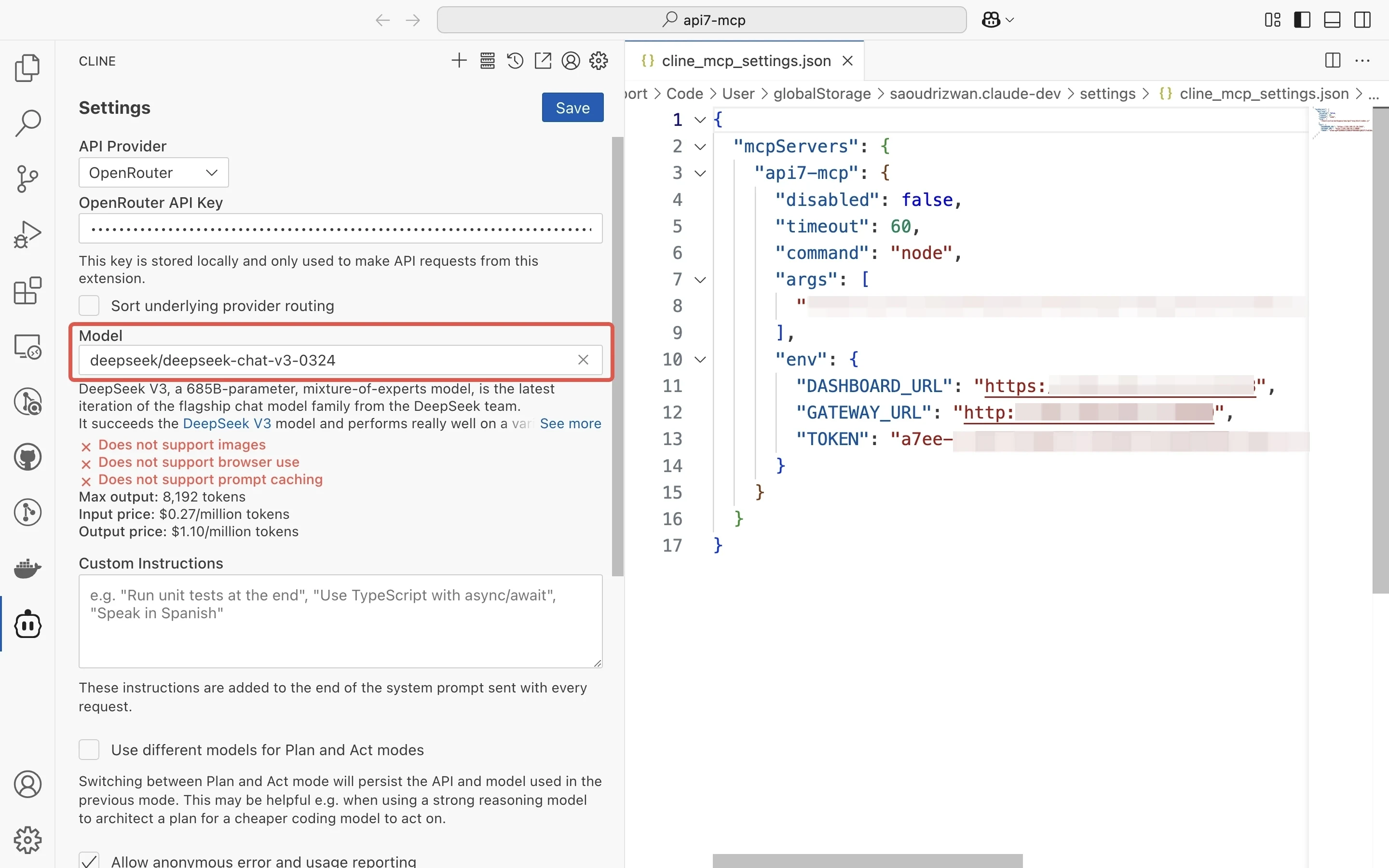Focus the OpenRouter API Key field

[x=340, y=229]
